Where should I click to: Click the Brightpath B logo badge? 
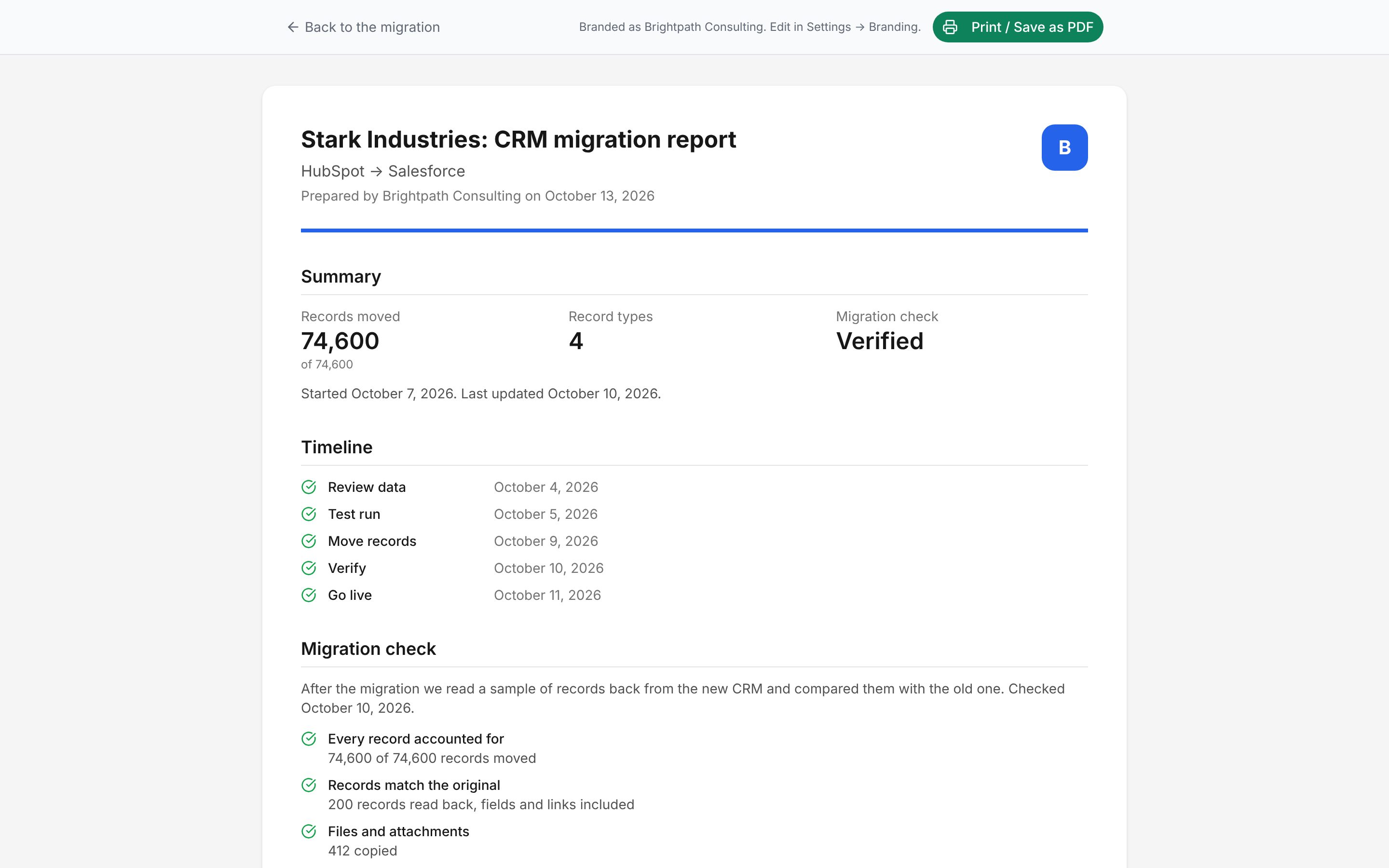1064,148
